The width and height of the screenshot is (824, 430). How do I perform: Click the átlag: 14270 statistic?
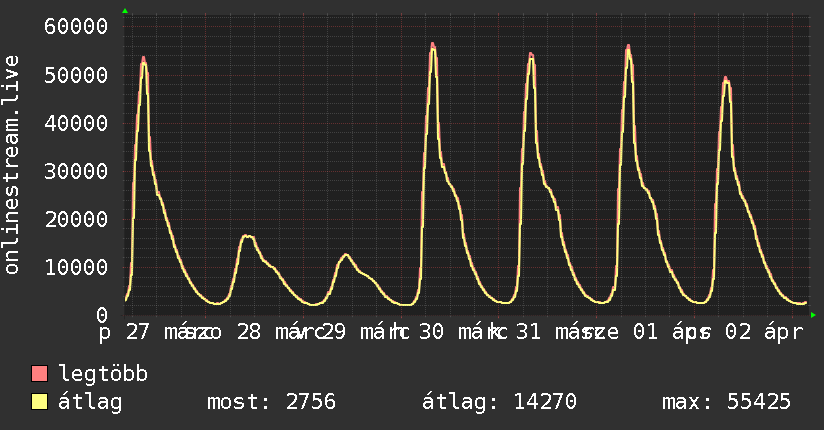coord(499,402)
